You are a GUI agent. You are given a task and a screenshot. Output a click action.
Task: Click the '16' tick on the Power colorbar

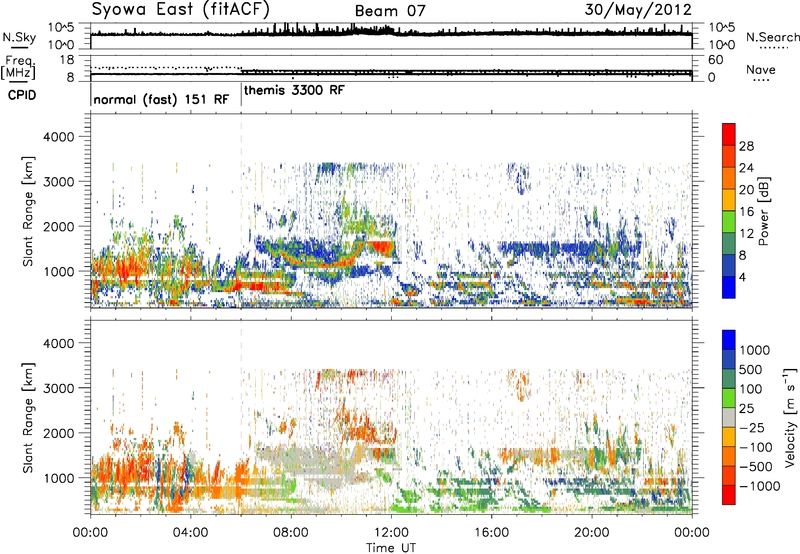point(746,212)
